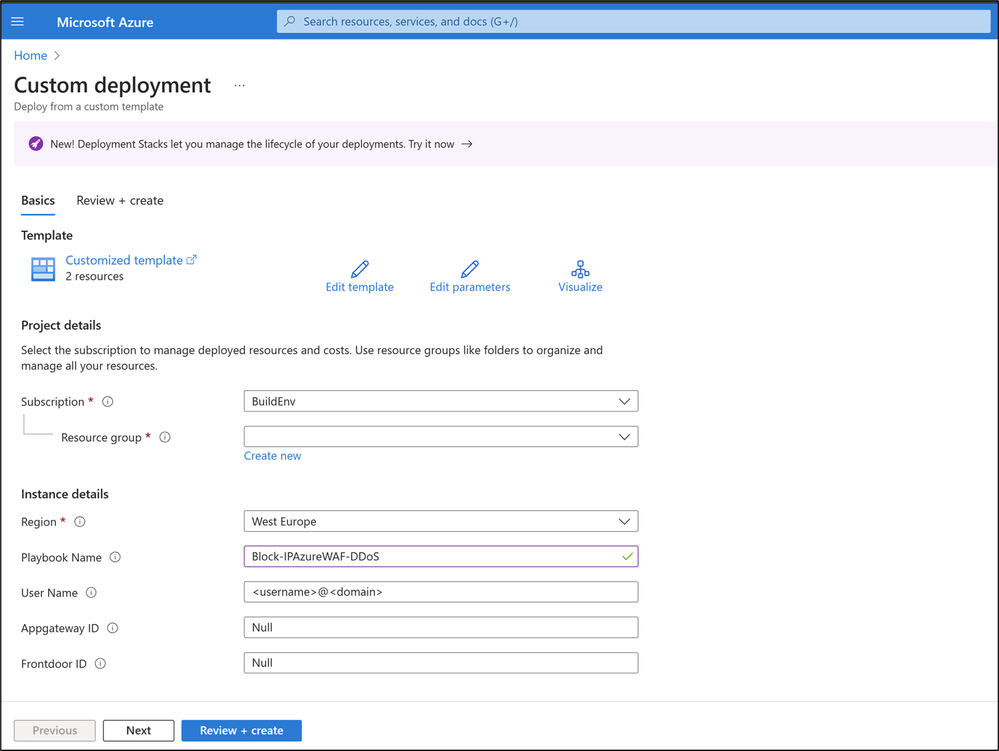This screenshot has height=751, width=999.
Task: Click the '2 resources' text
Action: (94, 276)
